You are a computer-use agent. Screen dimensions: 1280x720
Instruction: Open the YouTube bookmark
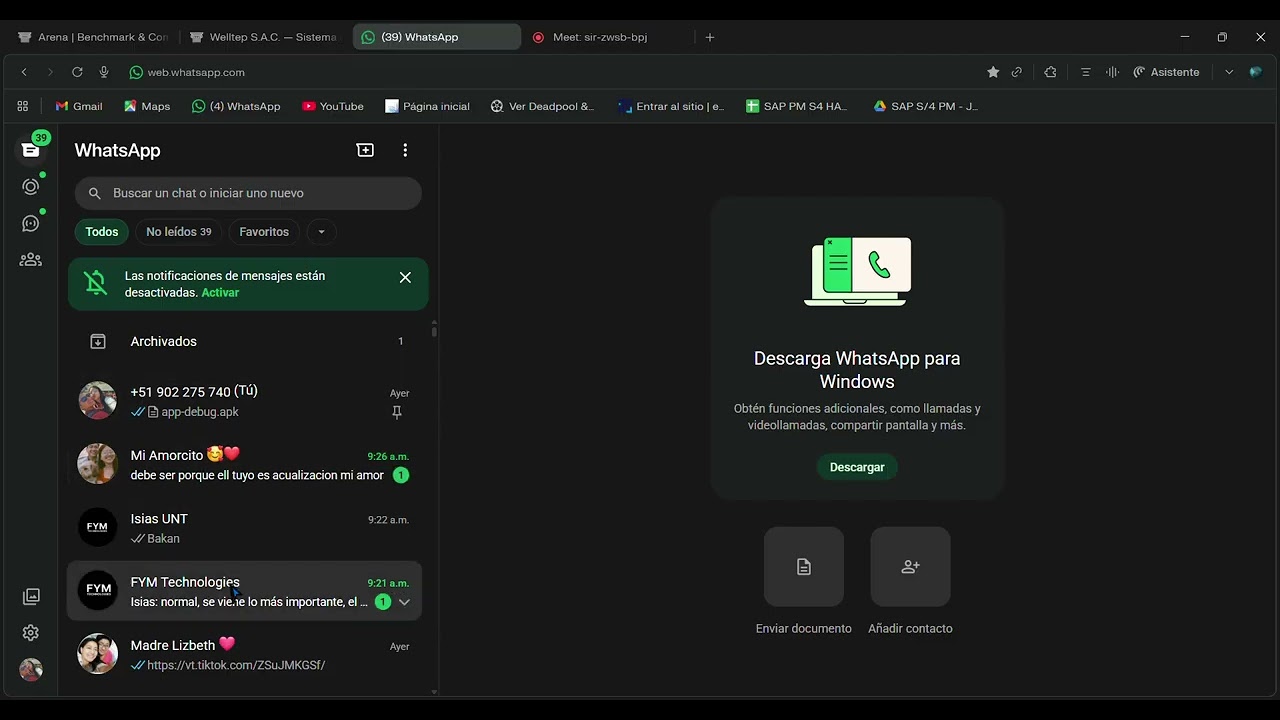pos(333,106)
